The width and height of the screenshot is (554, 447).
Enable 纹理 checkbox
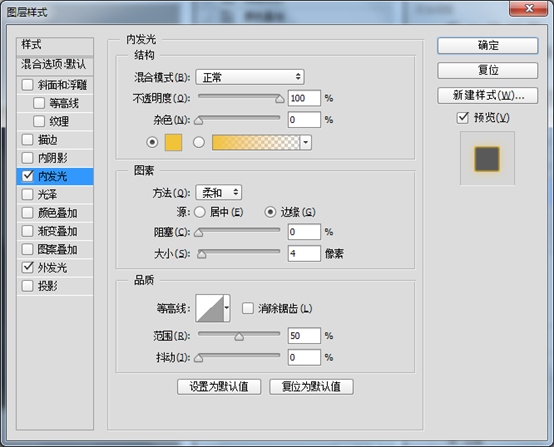39,121
